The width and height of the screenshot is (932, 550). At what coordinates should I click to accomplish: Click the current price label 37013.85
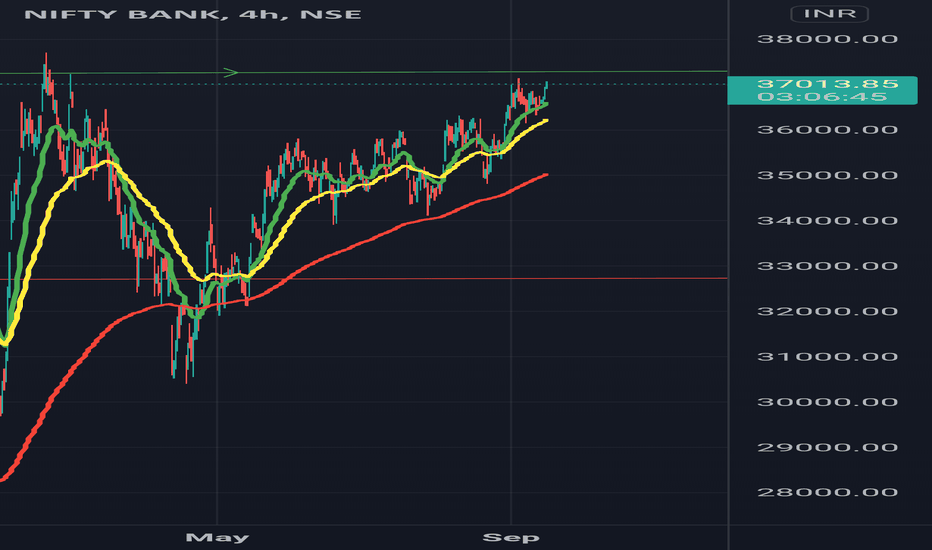[x=827, y=84]
